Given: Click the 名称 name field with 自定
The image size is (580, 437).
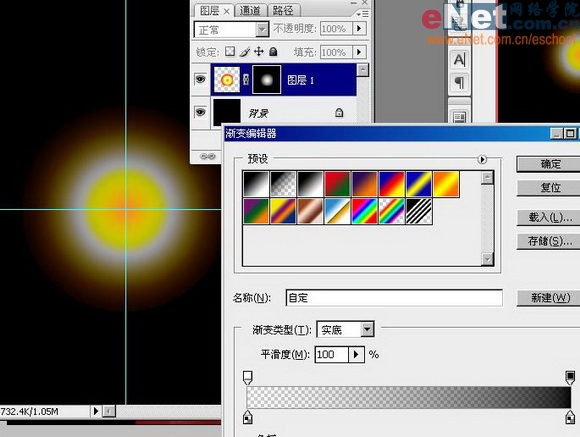Looking at the screenshot, I should [394, 298].
